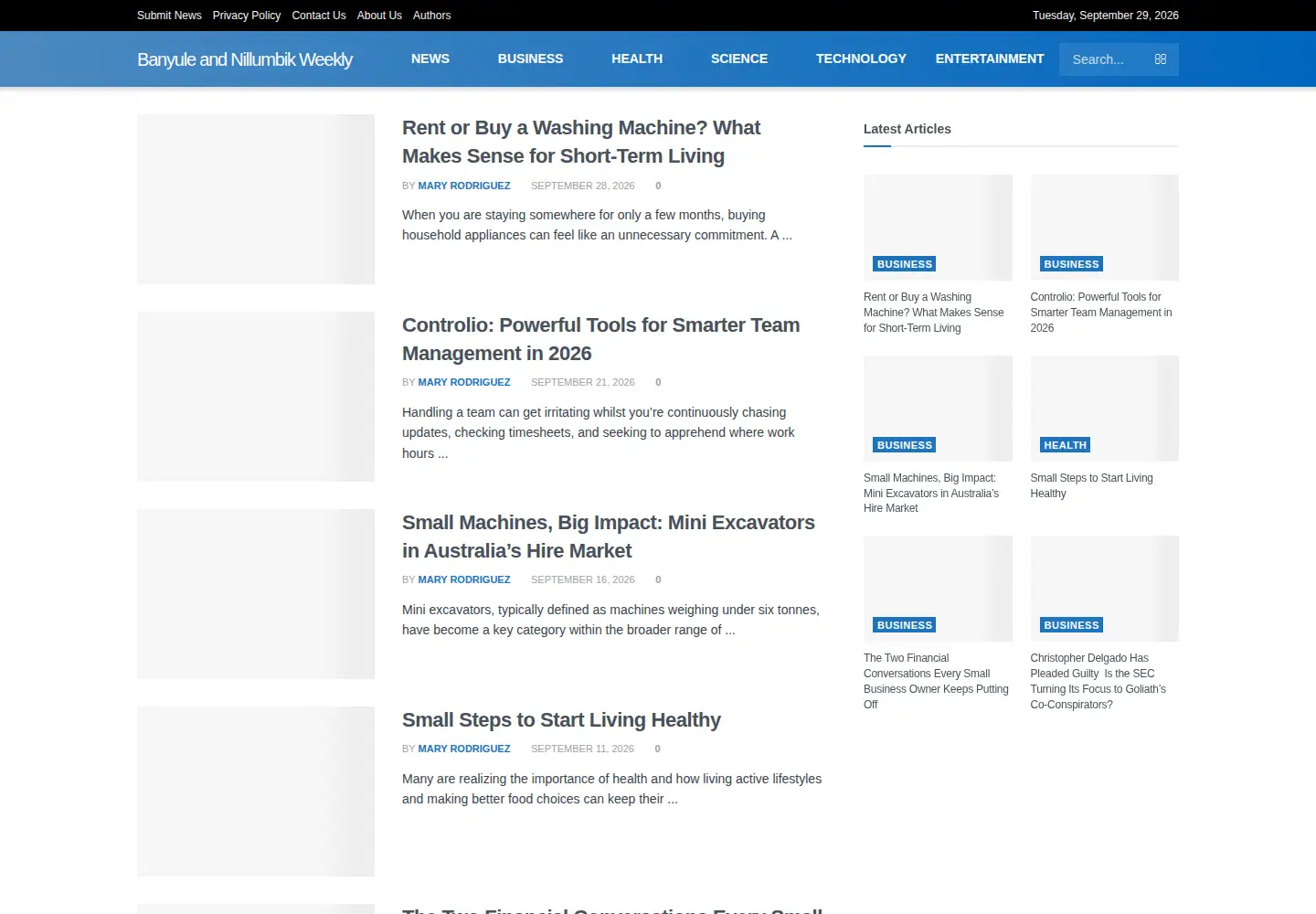Click the Banyule and Nillumbik Weekly logo

point(245,59)
